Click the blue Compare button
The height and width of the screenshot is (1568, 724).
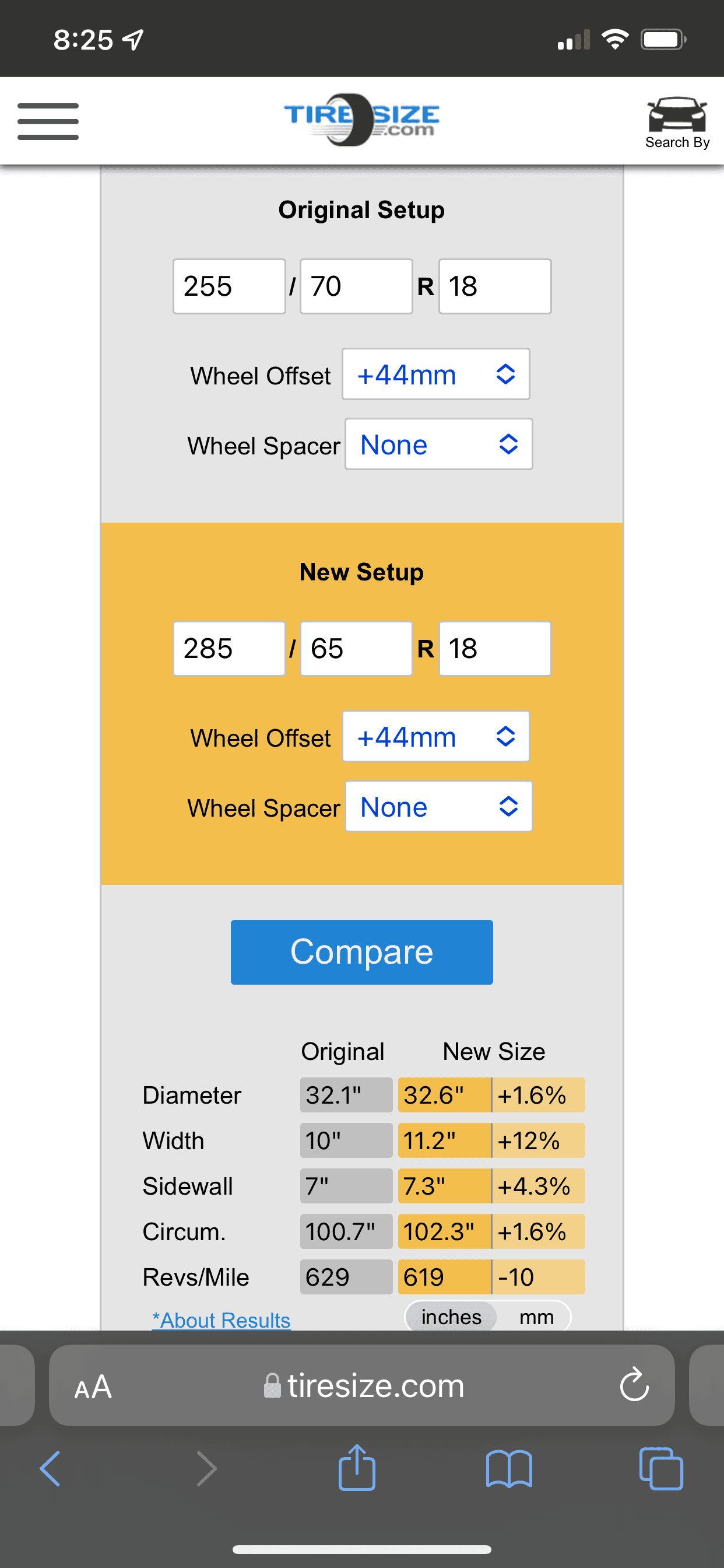361,952
